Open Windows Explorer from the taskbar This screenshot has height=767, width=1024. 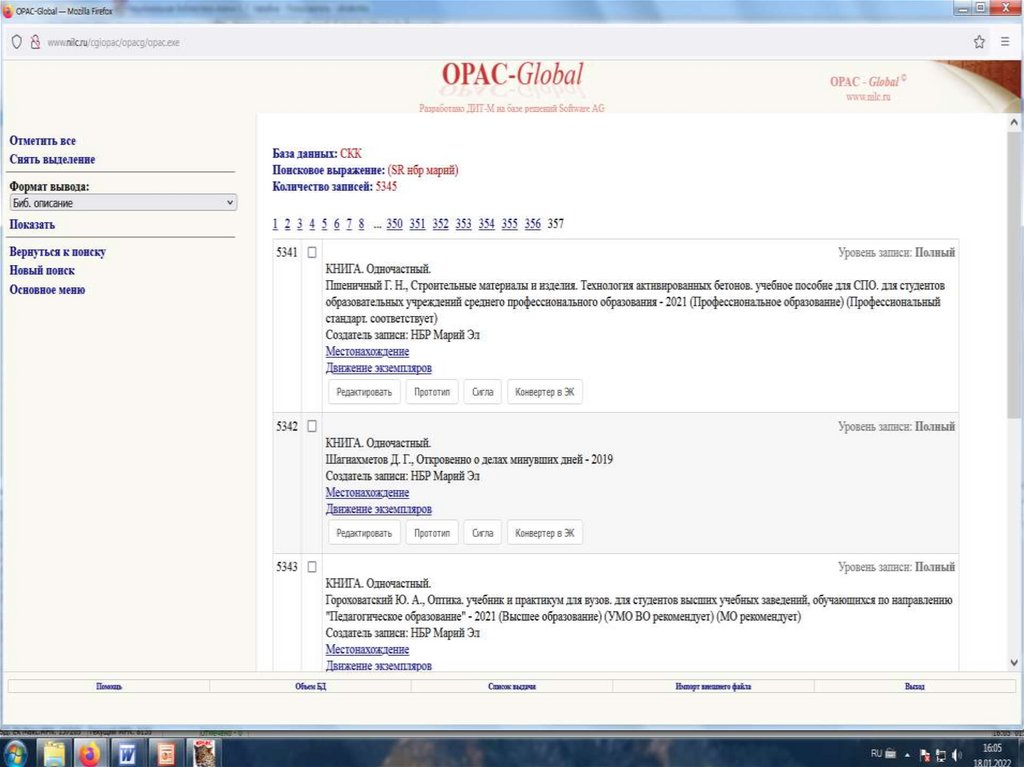54,754
